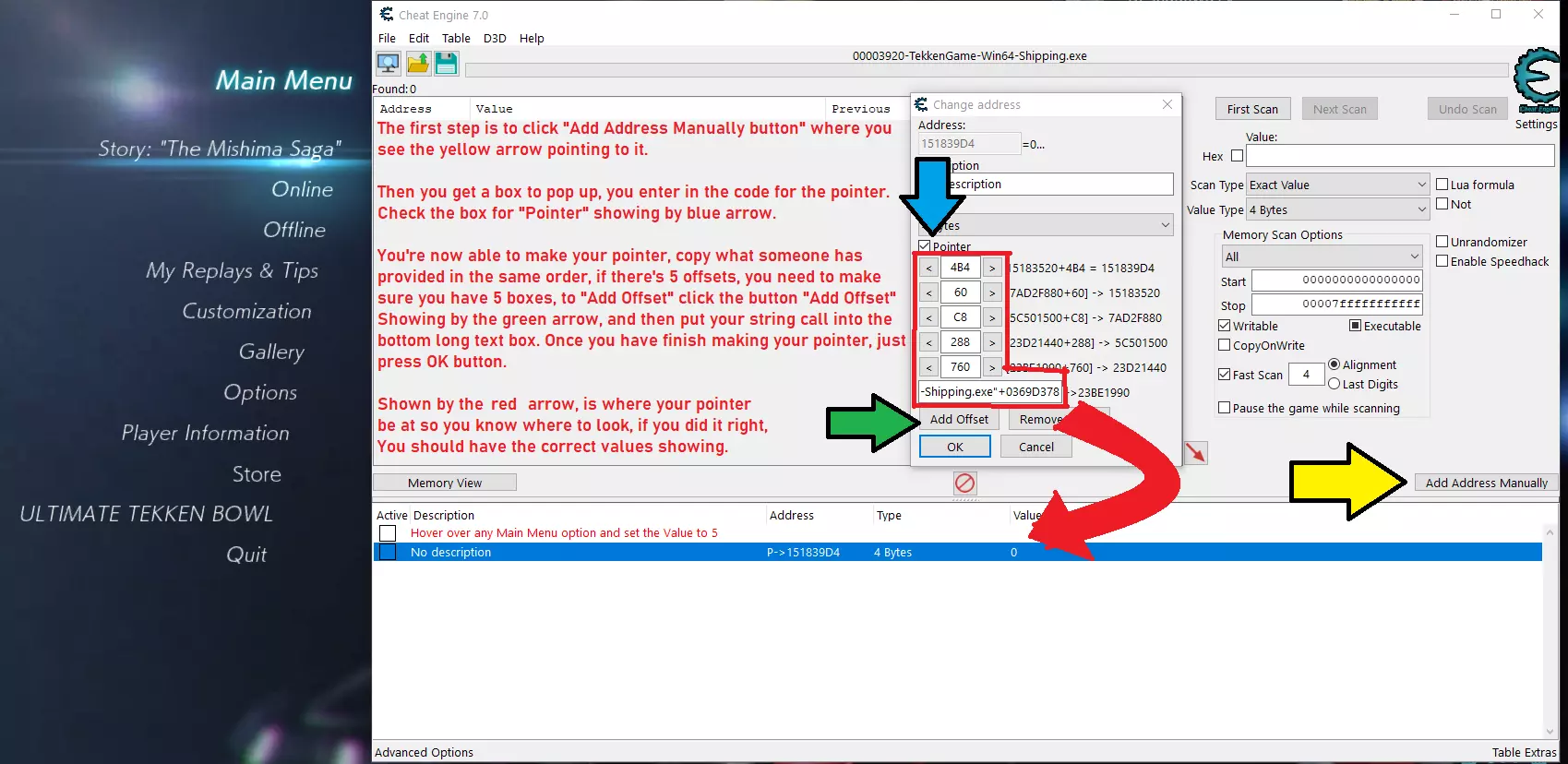The width and height of the screenshot is (1568, 764).
Task: Click the offset field containing 288
Action: click(961, 342)
